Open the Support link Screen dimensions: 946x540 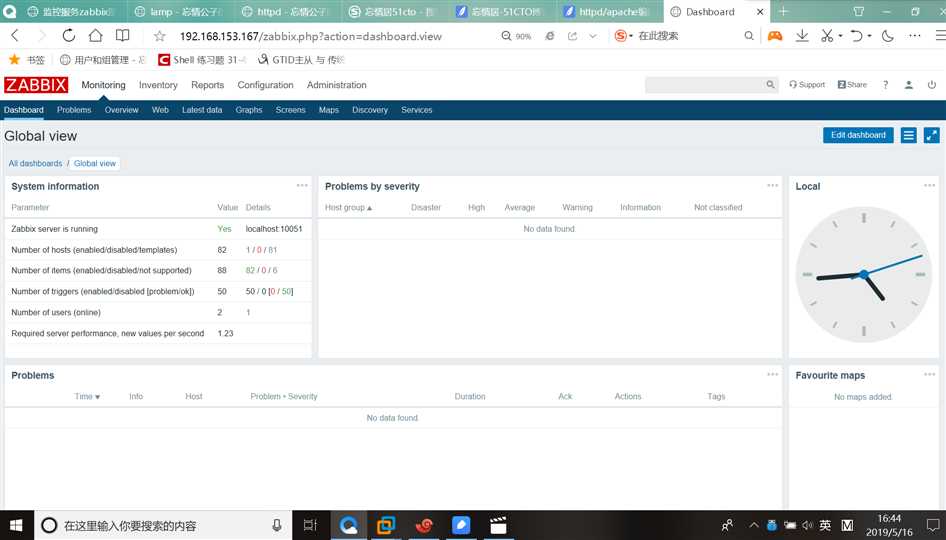point(807,85)
